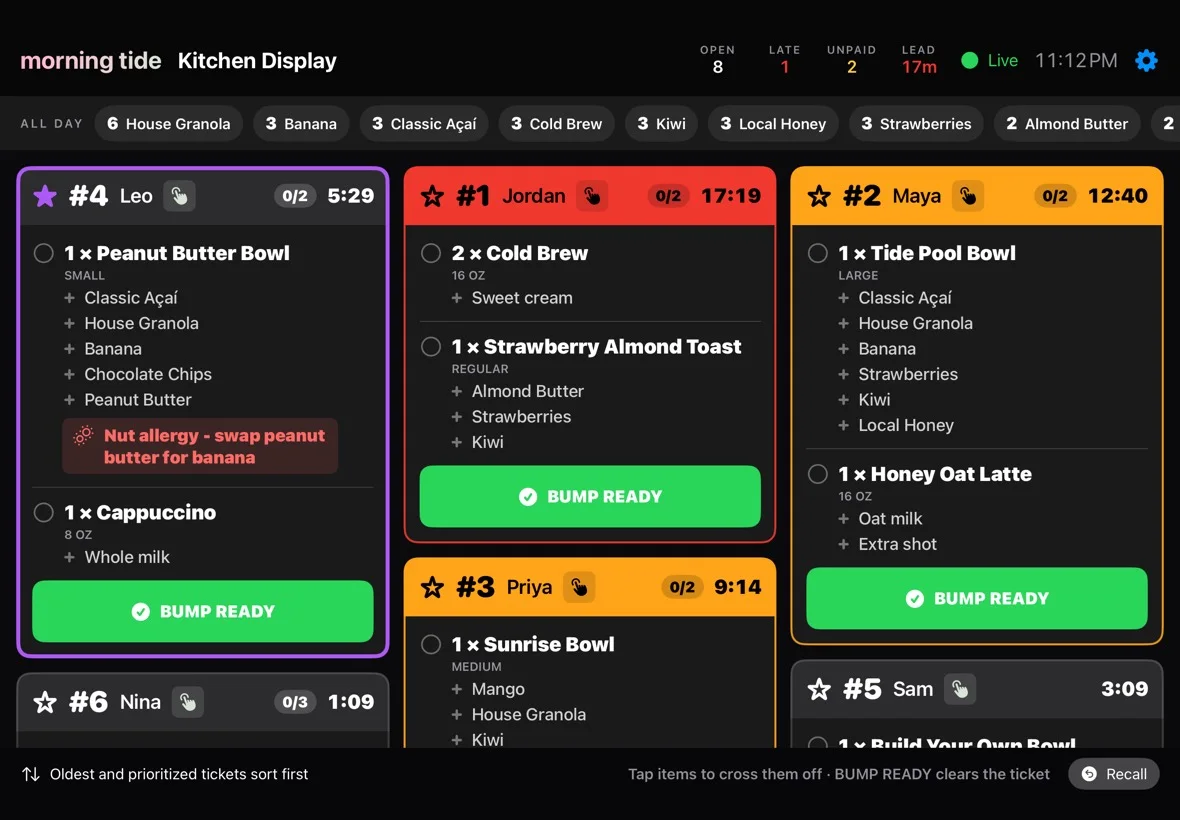Click the 11:12 PM clock
This screenshot has height=820, width=1180.
1076,60
